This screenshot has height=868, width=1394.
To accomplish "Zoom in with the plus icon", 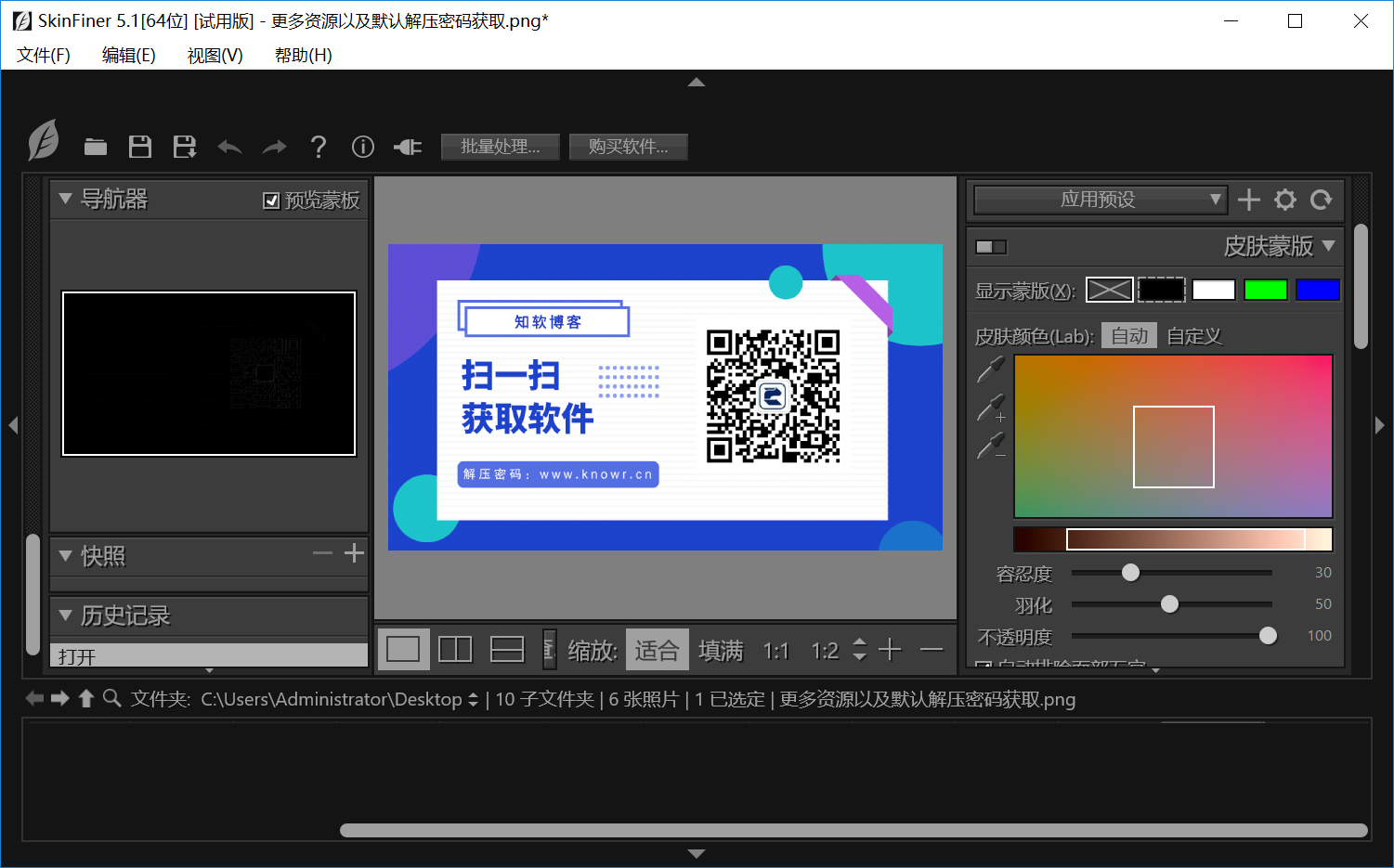I will coord(890,650).
